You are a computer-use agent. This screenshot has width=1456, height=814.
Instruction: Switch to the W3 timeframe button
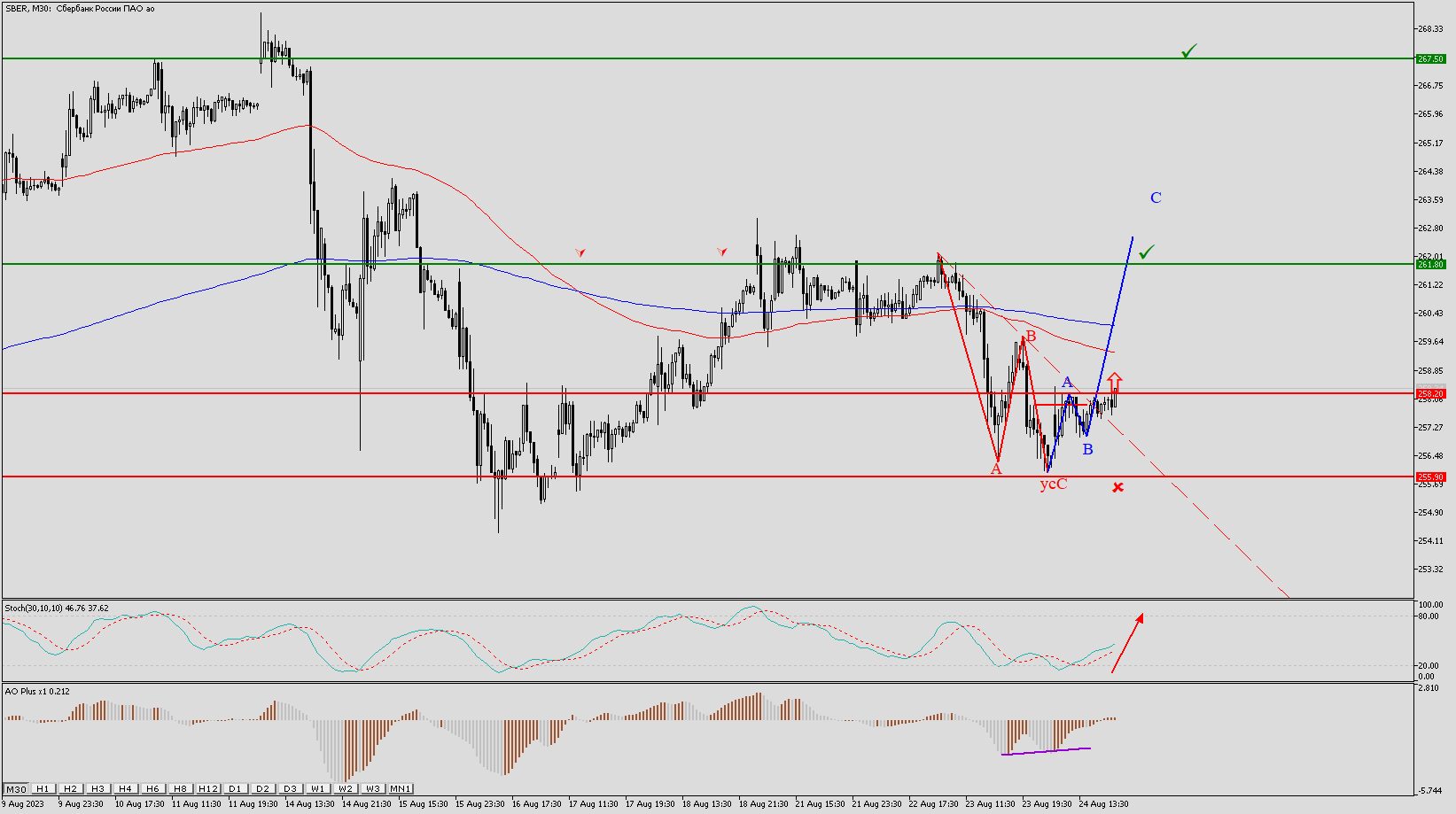tap(372, 788)
